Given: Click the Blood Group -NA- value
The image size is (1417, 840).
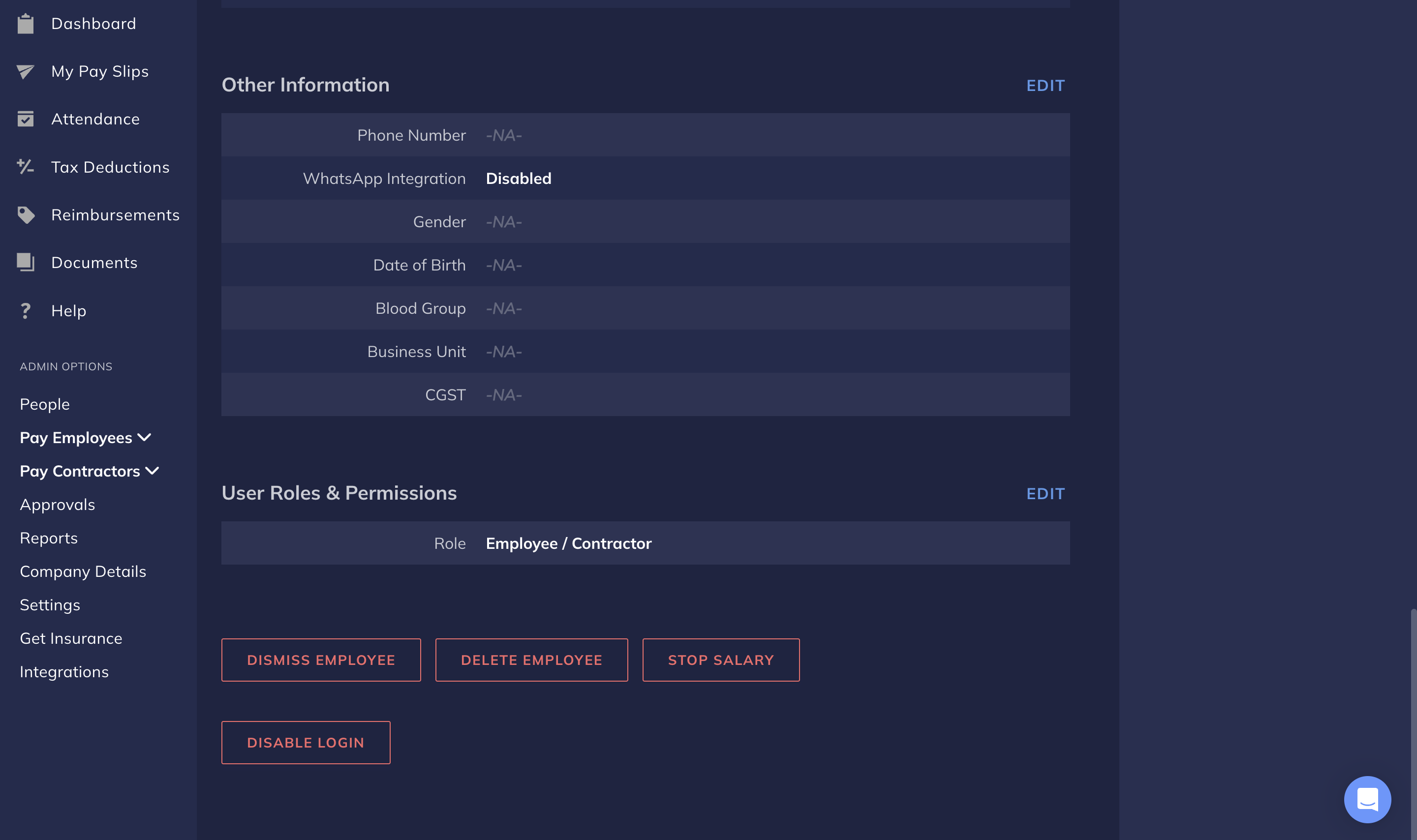Looking at the screenshot, I should pyautogui.click(x=504, y=308).
